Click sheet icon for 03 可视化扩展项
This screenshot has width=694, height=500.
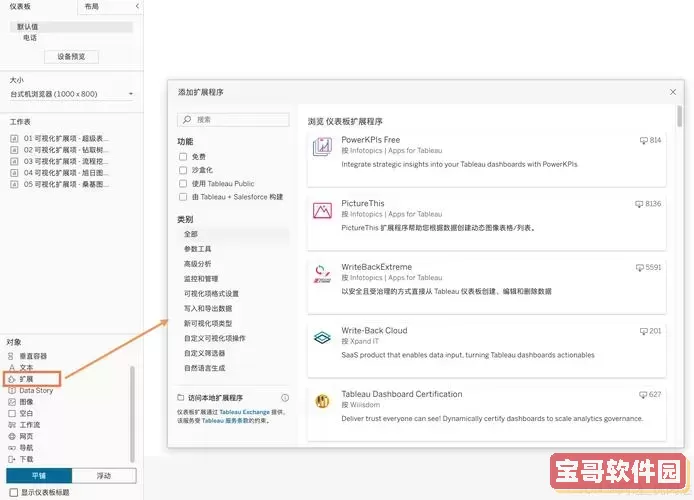point(14,162)
